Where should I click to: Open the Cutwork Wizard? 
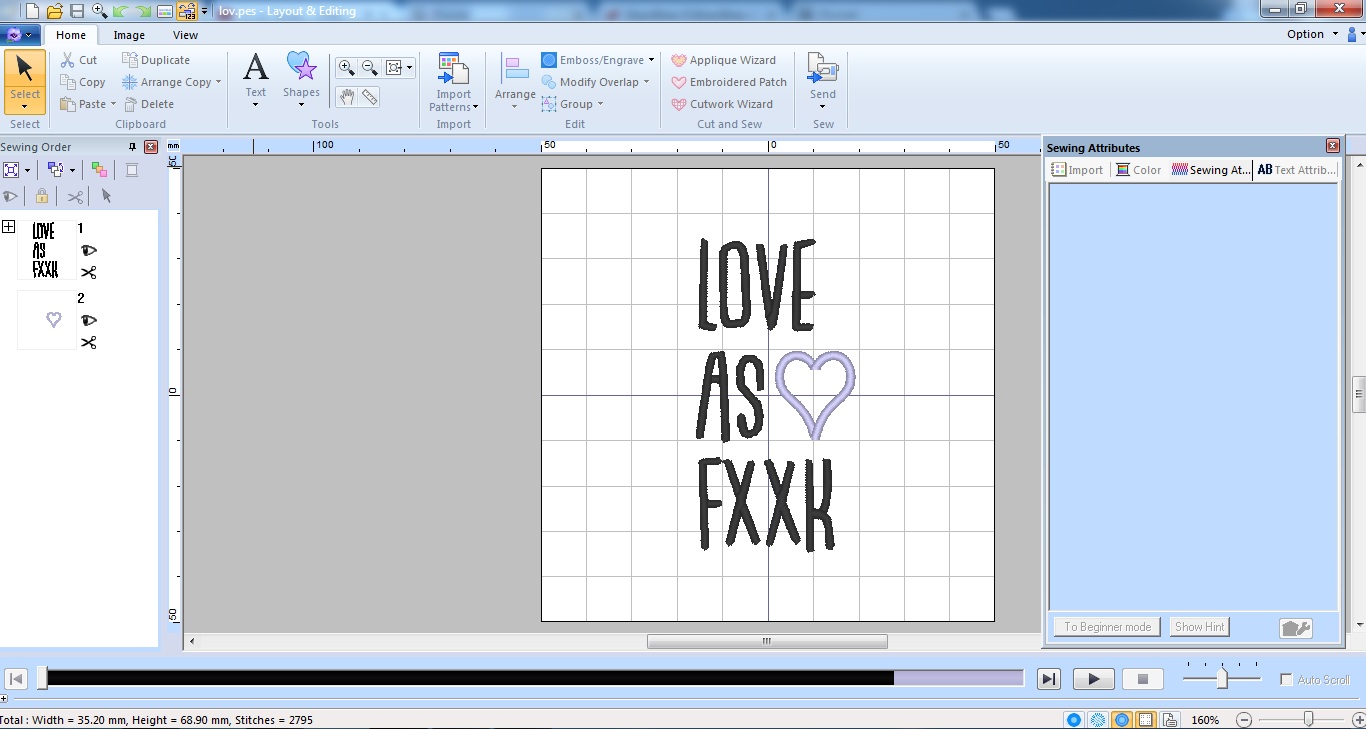tap(721, 104)
